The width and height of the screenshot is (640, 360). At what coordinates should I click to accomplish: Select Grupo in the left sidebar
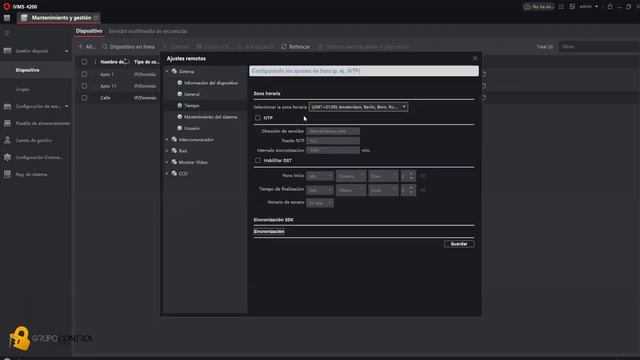click(22, 89)
